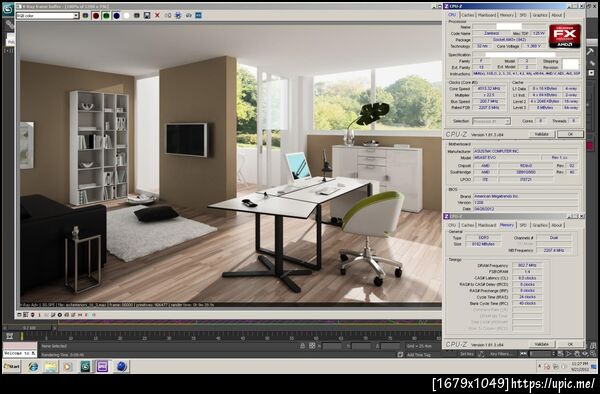600x394 pixels.
Task: Toggle the green channel in V-Ray frame buffer
Action: 106,15
